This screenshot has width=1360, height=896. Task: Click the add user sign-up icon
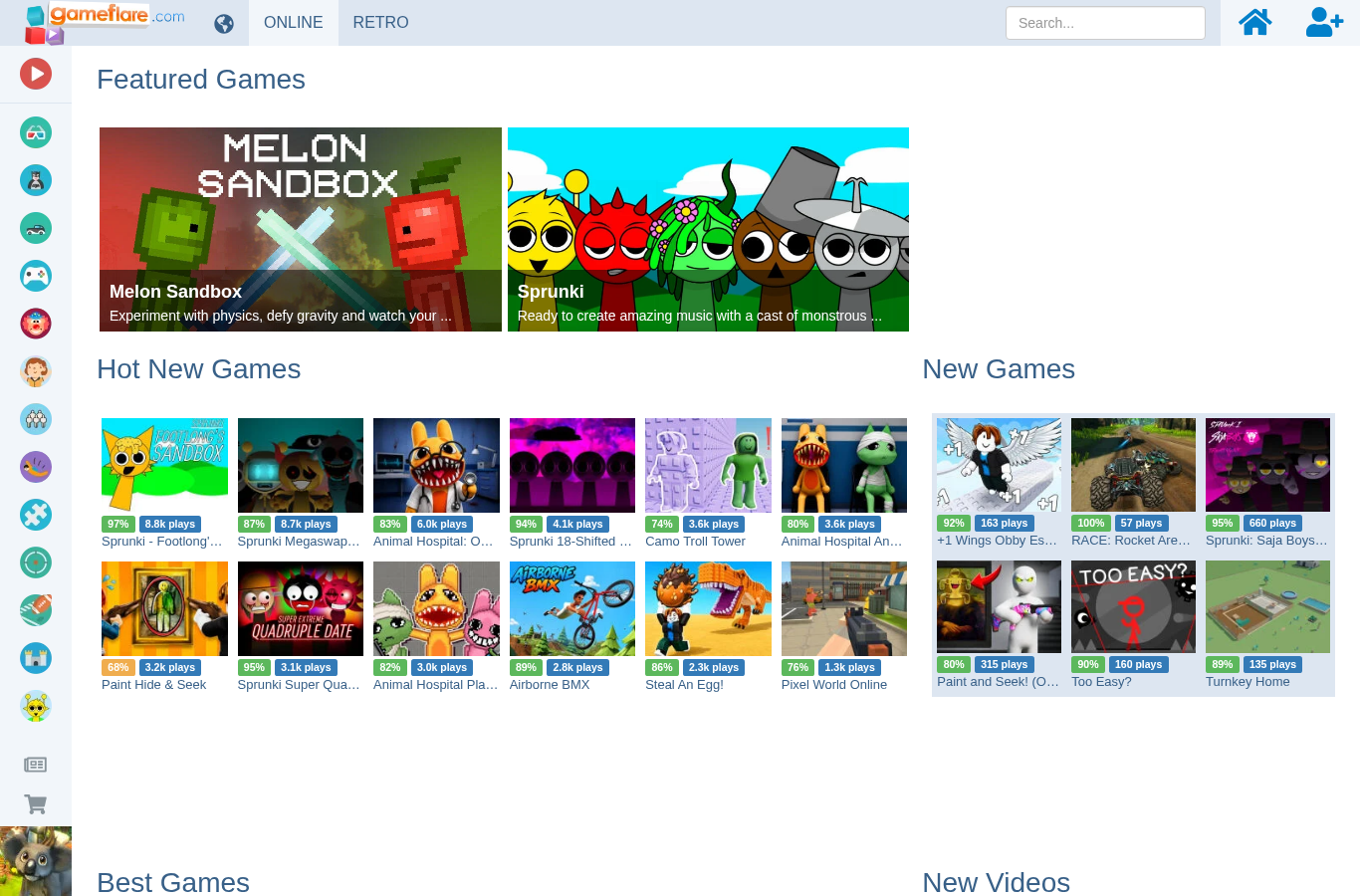1325,22
